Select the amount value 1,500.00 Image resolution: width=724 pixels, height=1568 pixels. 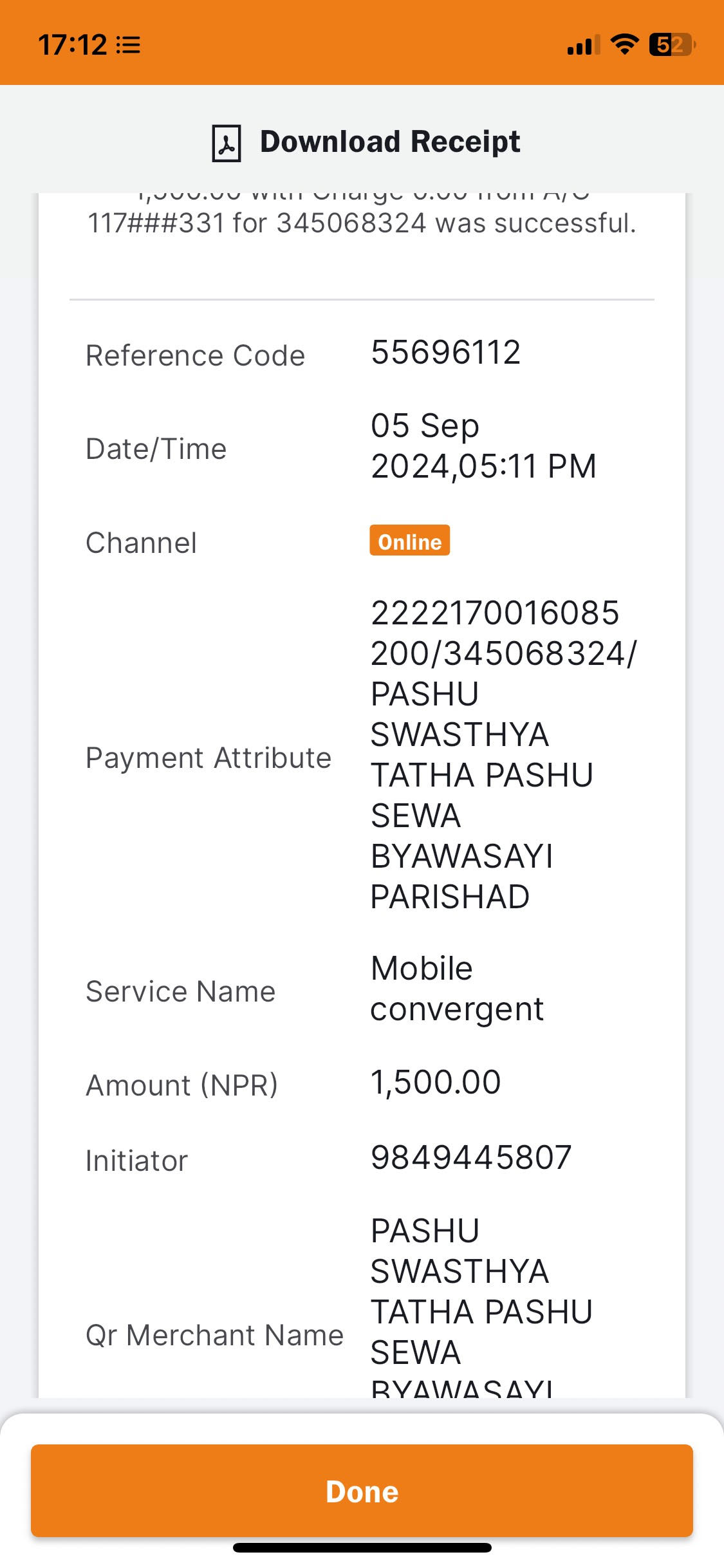tap(436, 1083)
